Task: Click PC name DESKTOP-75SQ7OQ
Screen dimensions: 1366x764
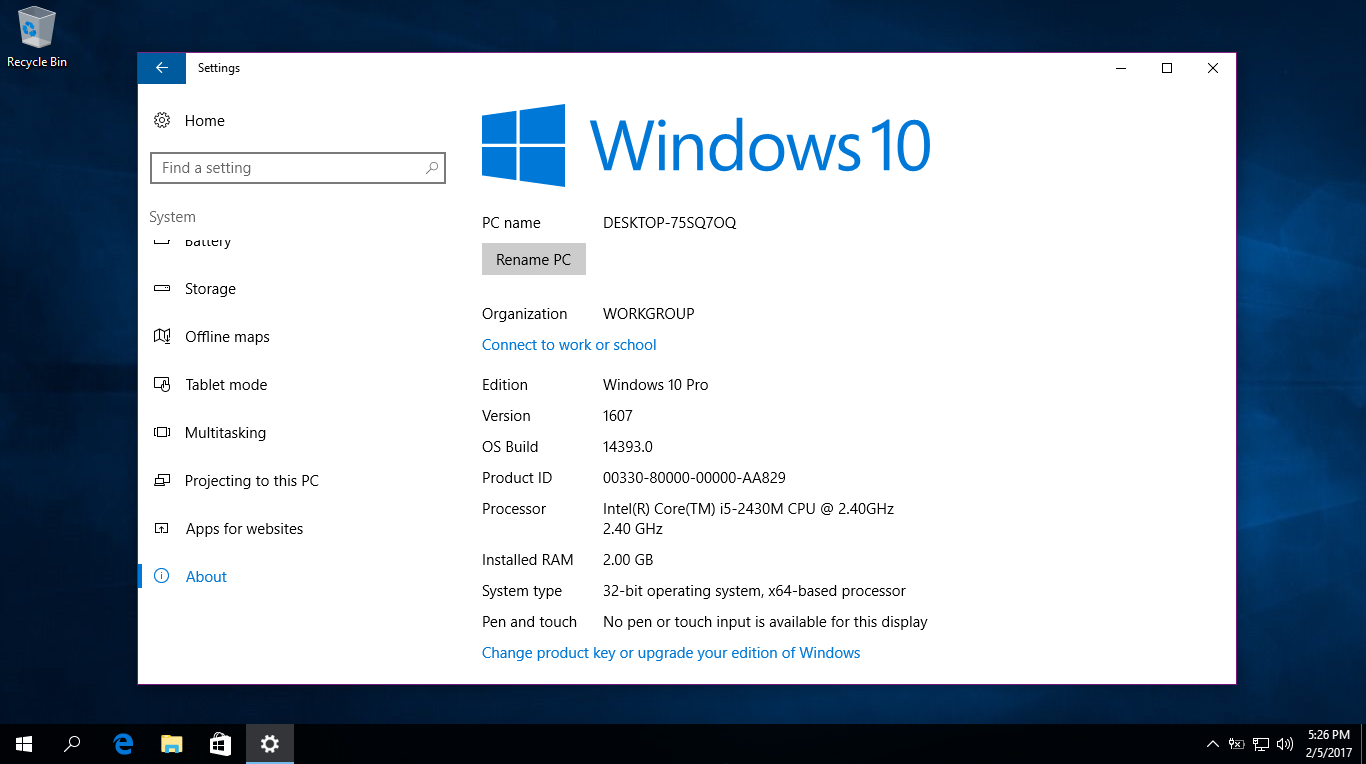Action: tap(669, 223)
